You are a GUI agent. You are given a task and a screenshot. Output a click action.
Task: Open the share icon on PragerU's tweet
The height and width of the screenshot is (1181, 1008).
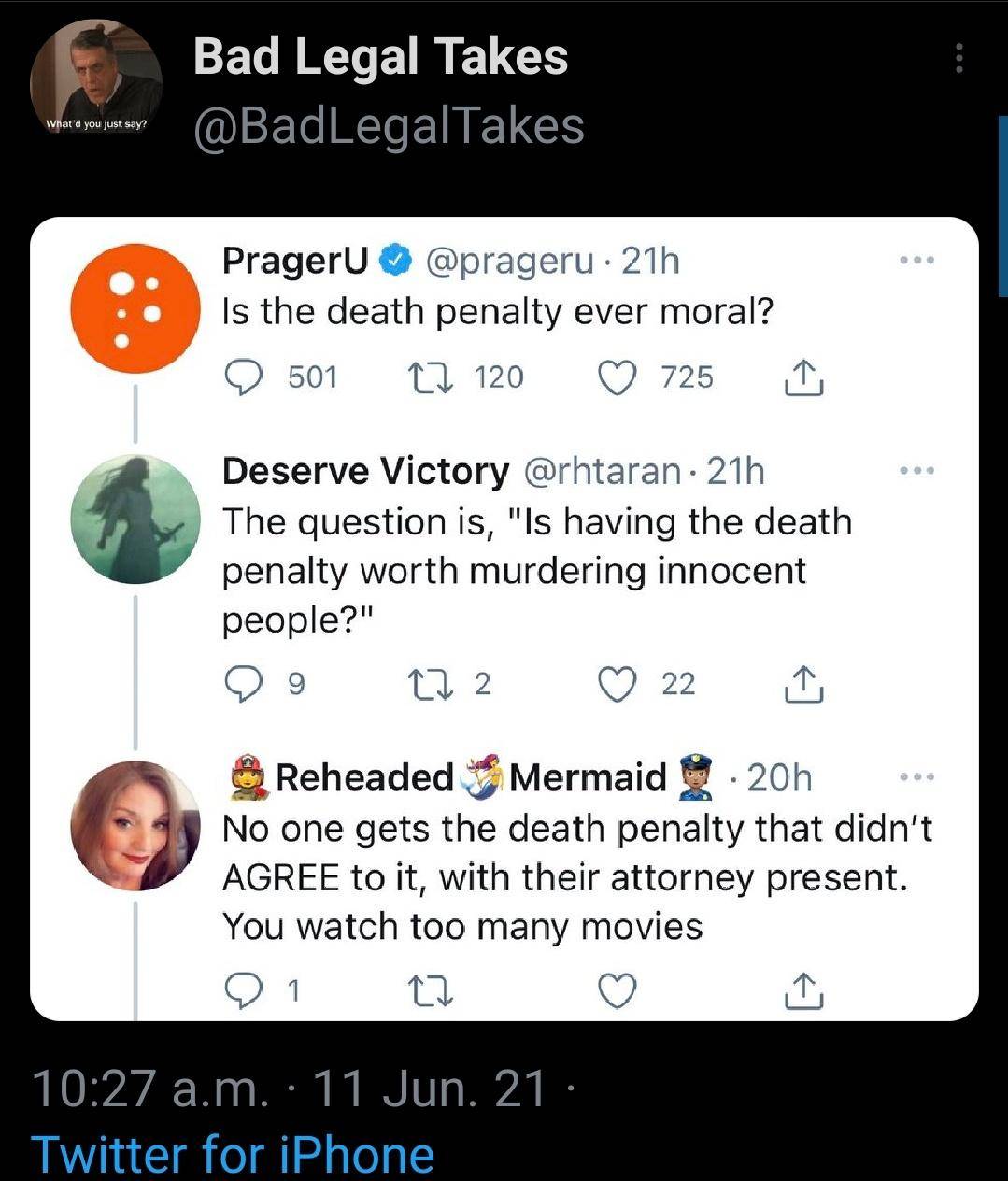click(804, 377)
